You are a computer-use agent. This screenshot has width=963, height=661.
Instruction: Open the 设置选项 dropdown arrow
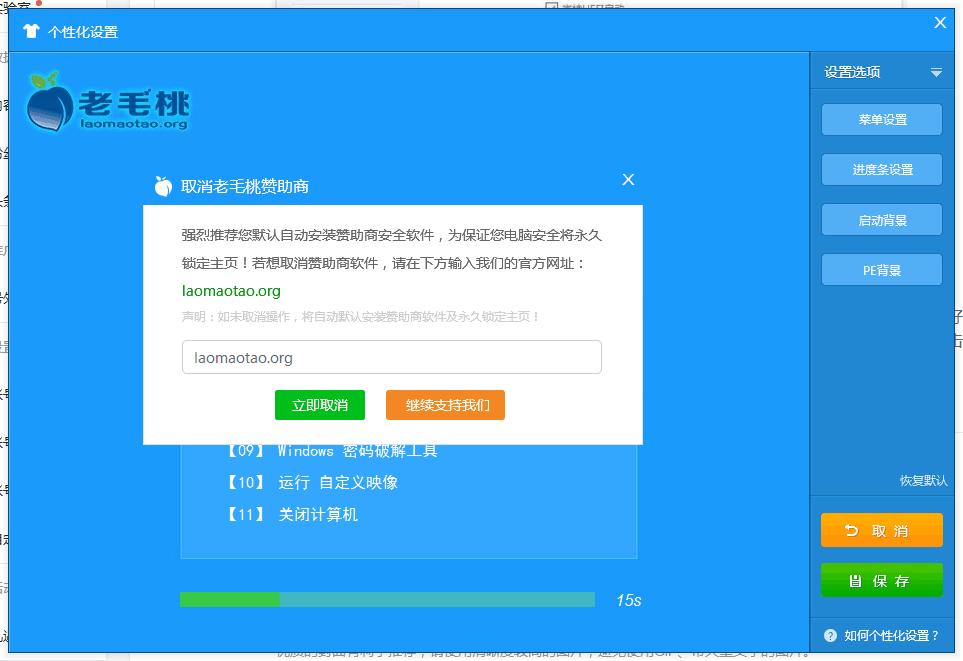point(938,72)
